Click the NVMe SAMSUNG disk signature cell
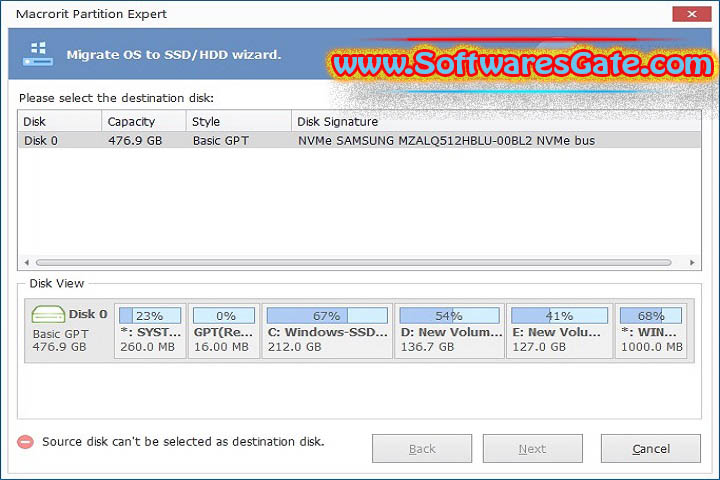 coord(446,141)
